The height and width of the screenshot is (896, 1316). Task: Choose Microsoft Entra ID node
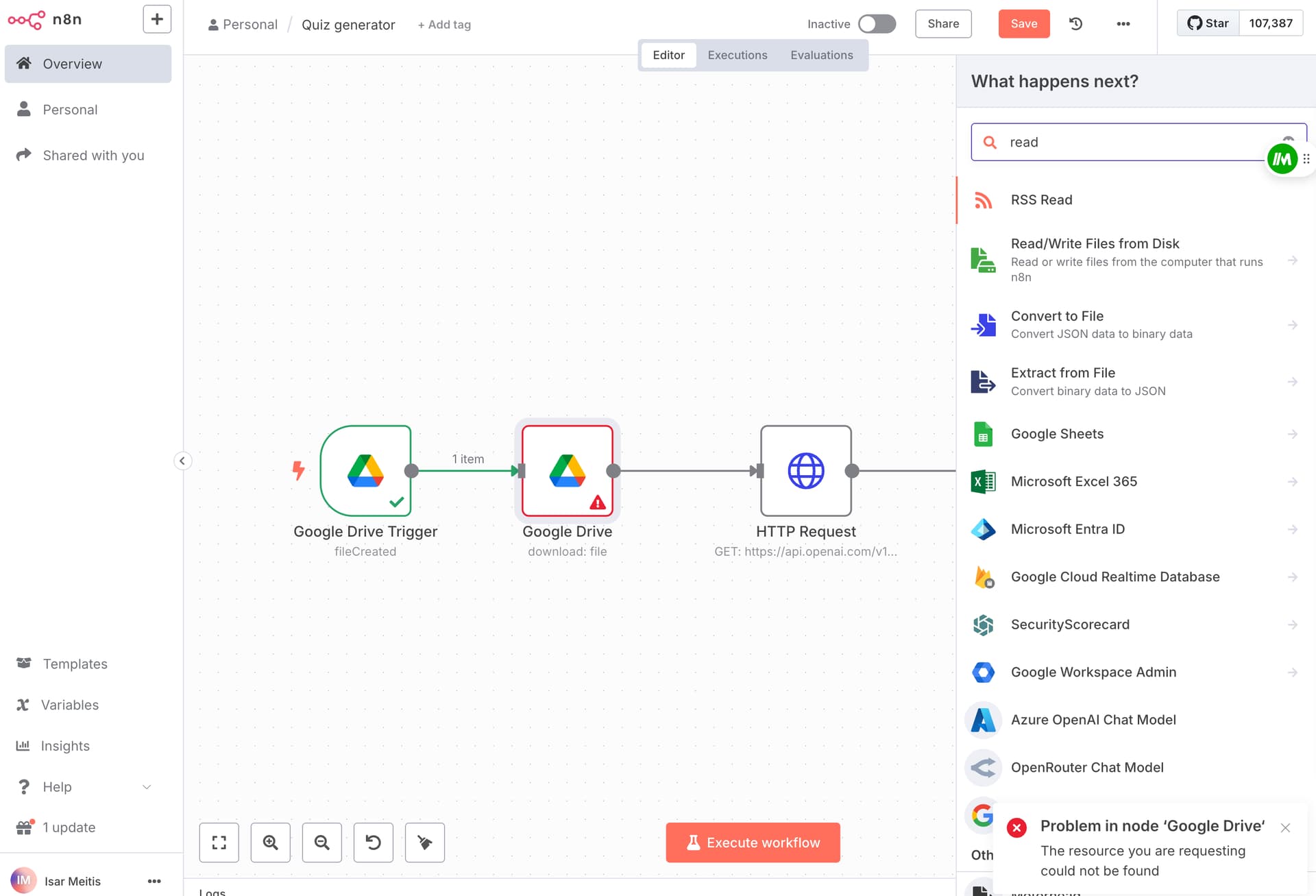pyautogui.click(x=1136, y=529)
